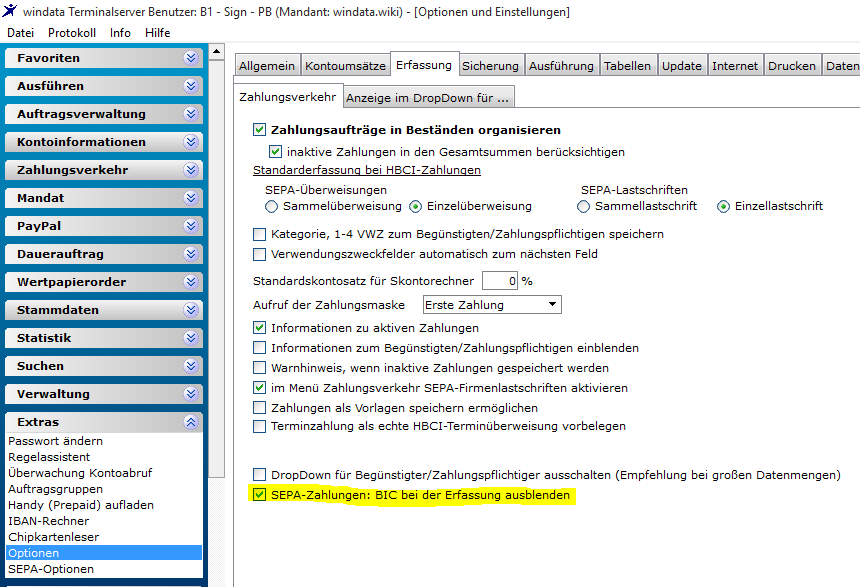Viewport: 860px width, 587px height.
Task: Select Einzellastschrift radio button
Action: [x=723, y=206]
